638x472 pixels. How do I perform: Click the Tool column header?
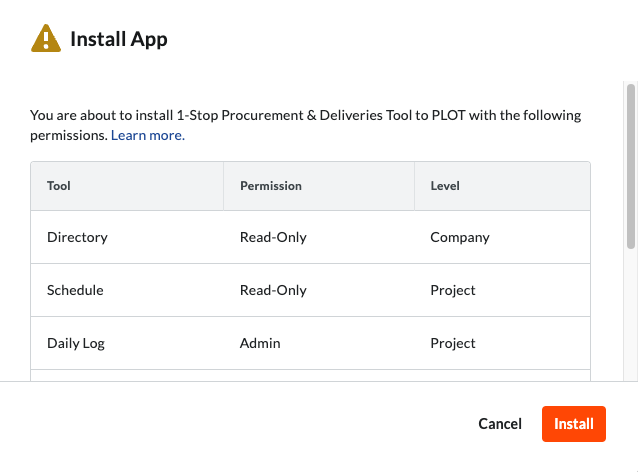click(59, 186)
